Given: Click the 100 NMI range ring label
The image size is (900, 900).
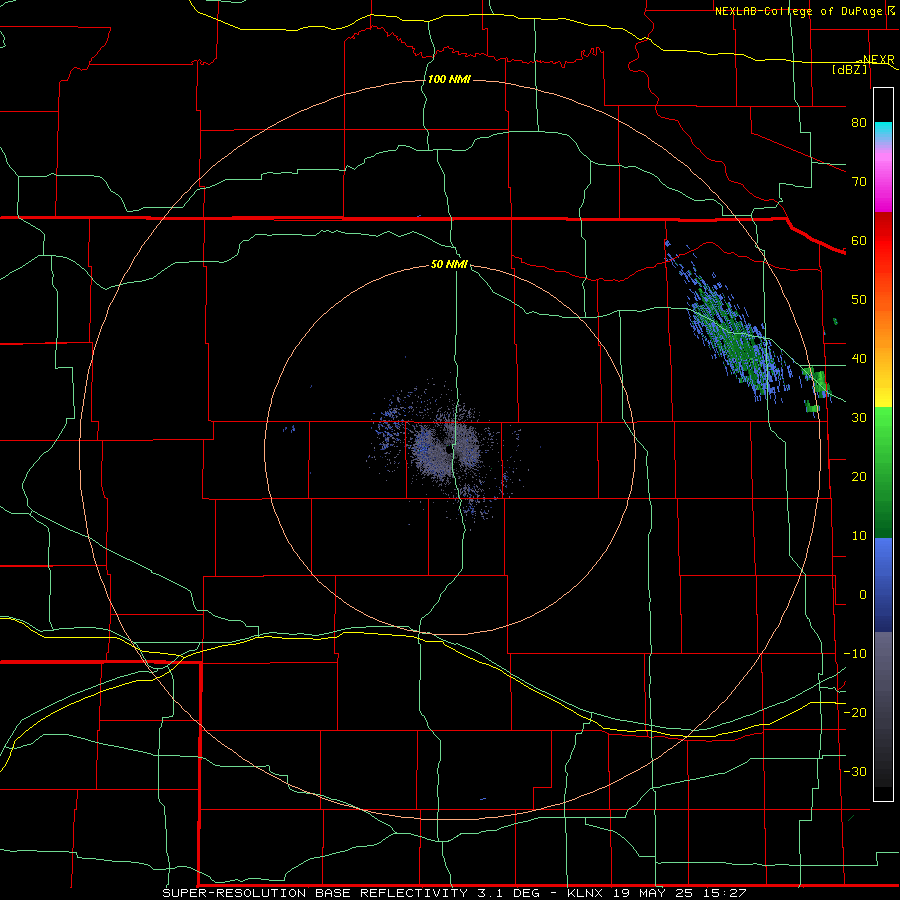Looking at the screenshot, I should tap(449, 79).
